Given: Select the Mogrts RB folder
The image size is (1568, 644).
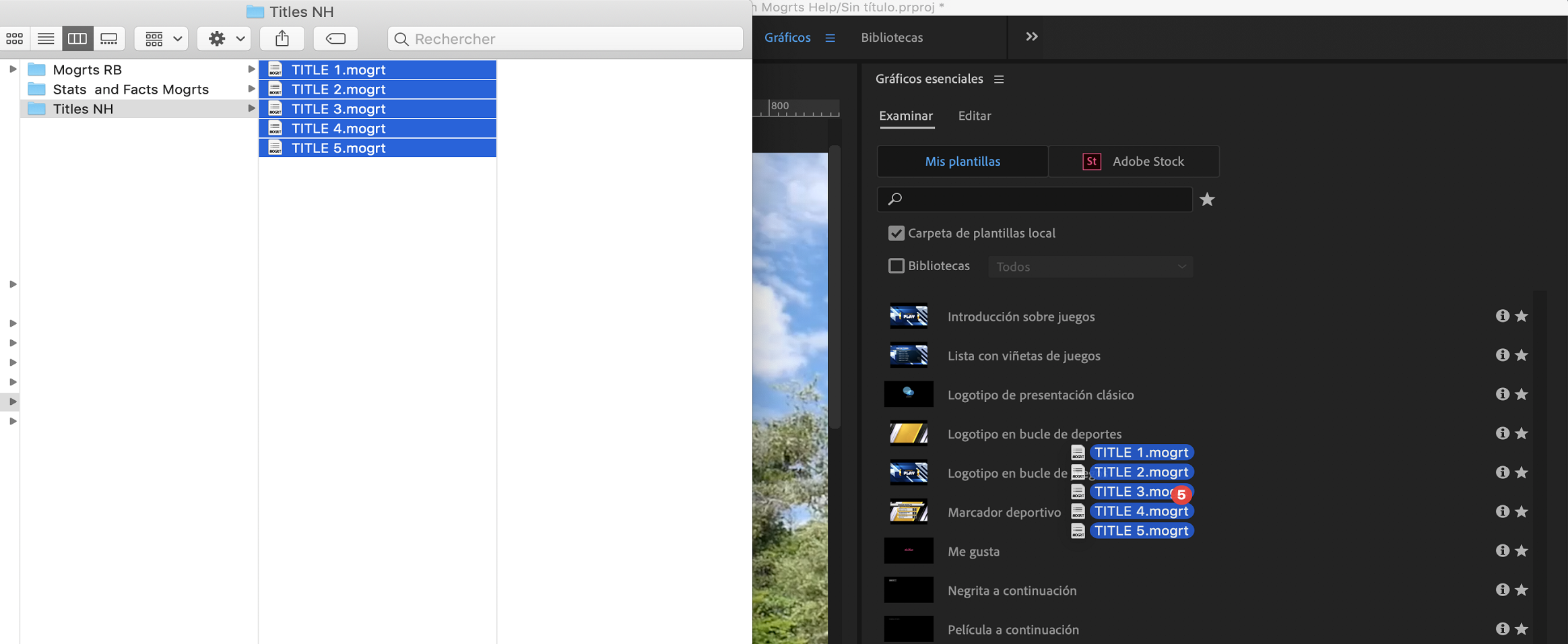Looking at the screenshot, I should coord(139,69).
